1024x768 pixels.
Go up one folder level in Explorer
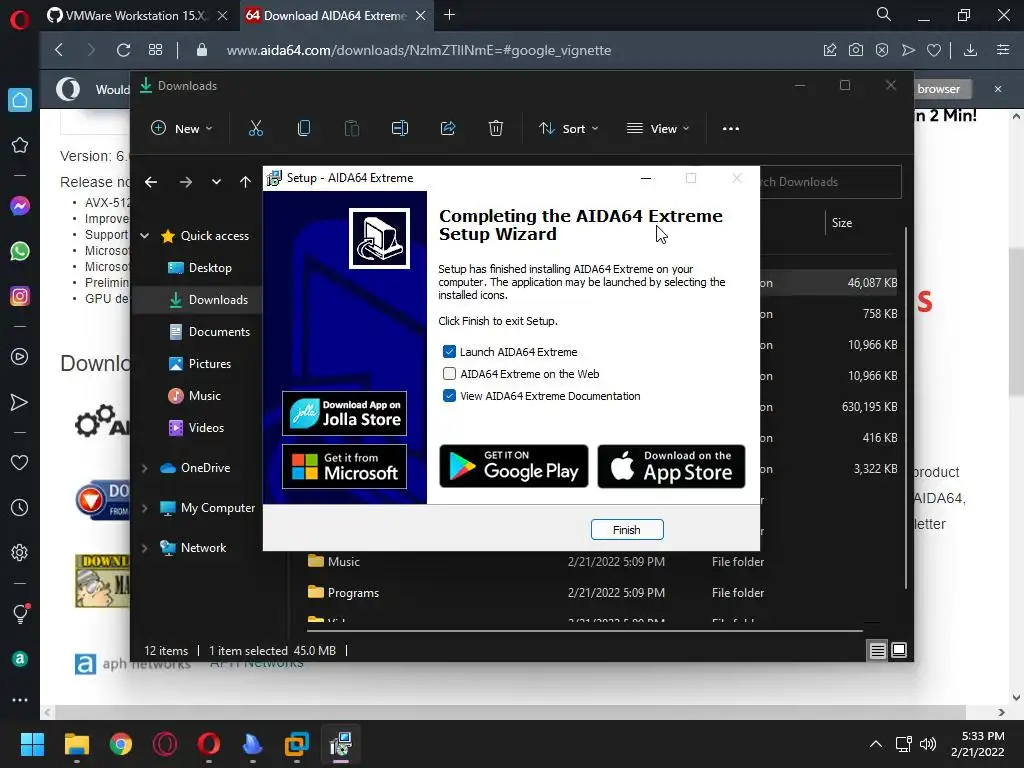245,182
